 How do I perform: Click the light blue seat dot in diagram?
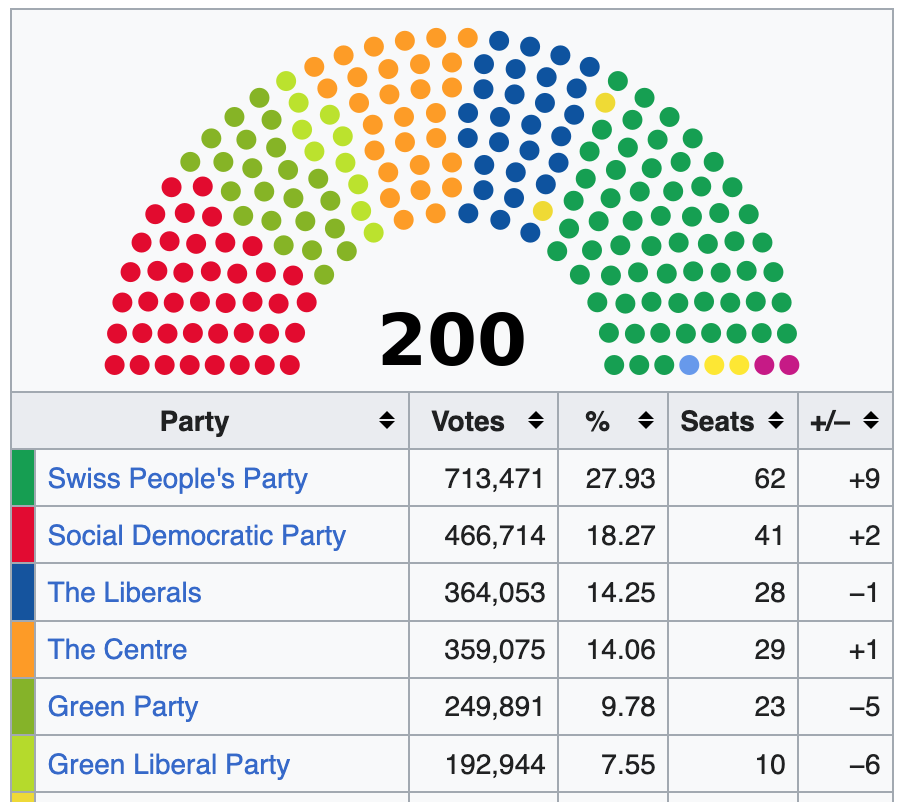point(689,365)
